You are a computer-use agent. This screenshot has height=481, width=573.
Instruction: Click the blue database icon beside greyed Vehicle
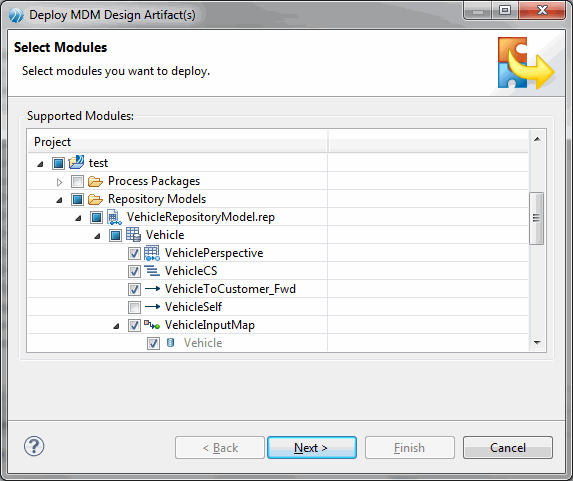click(x=170, y=342)
